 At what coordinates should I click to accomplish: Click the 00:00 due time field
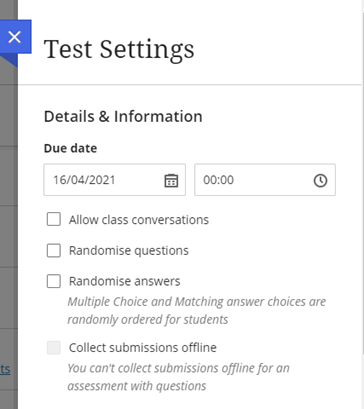coord(265,180)
